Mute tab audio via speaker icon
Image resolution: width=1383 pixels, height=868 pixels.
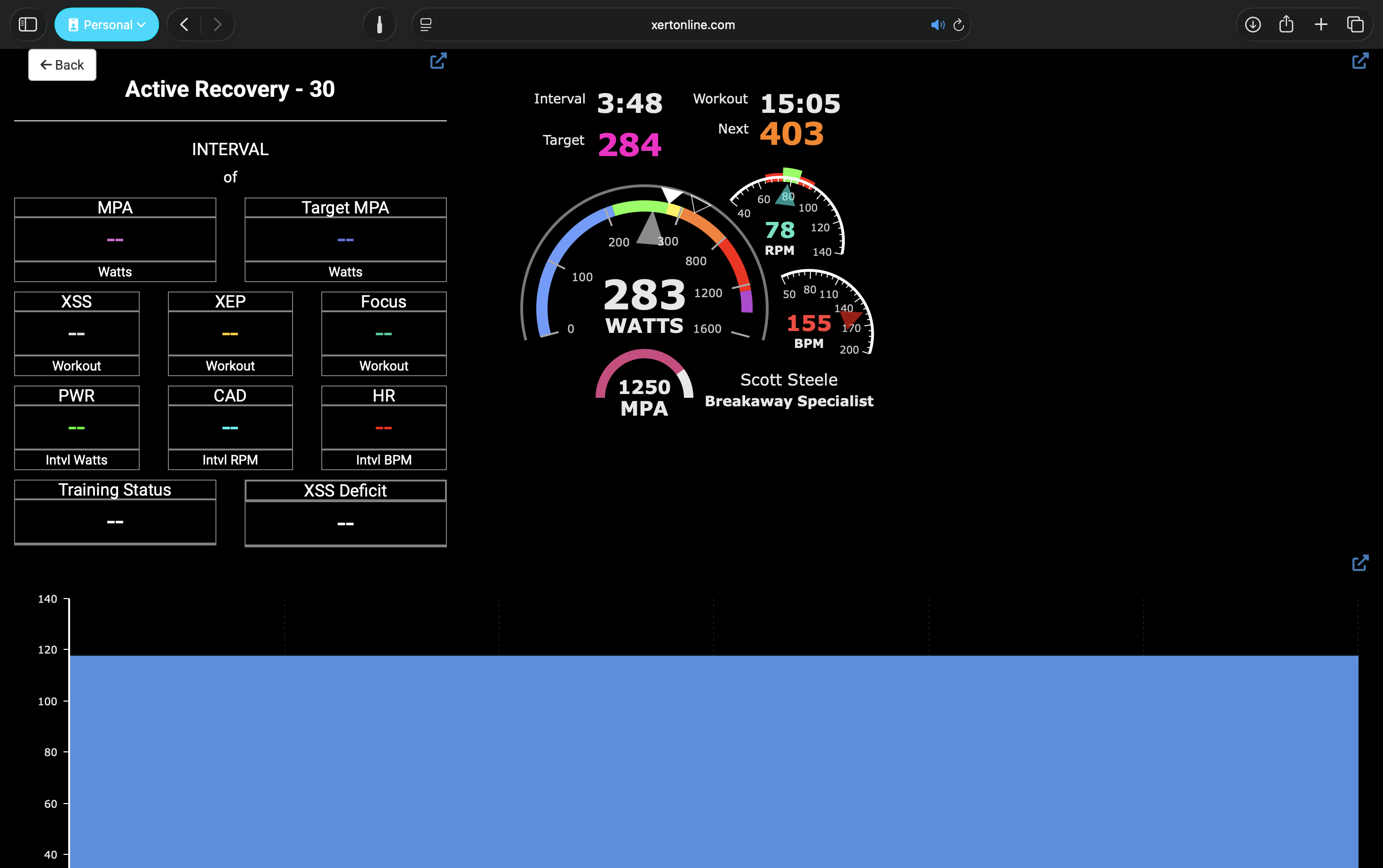[x=937, y=24]
